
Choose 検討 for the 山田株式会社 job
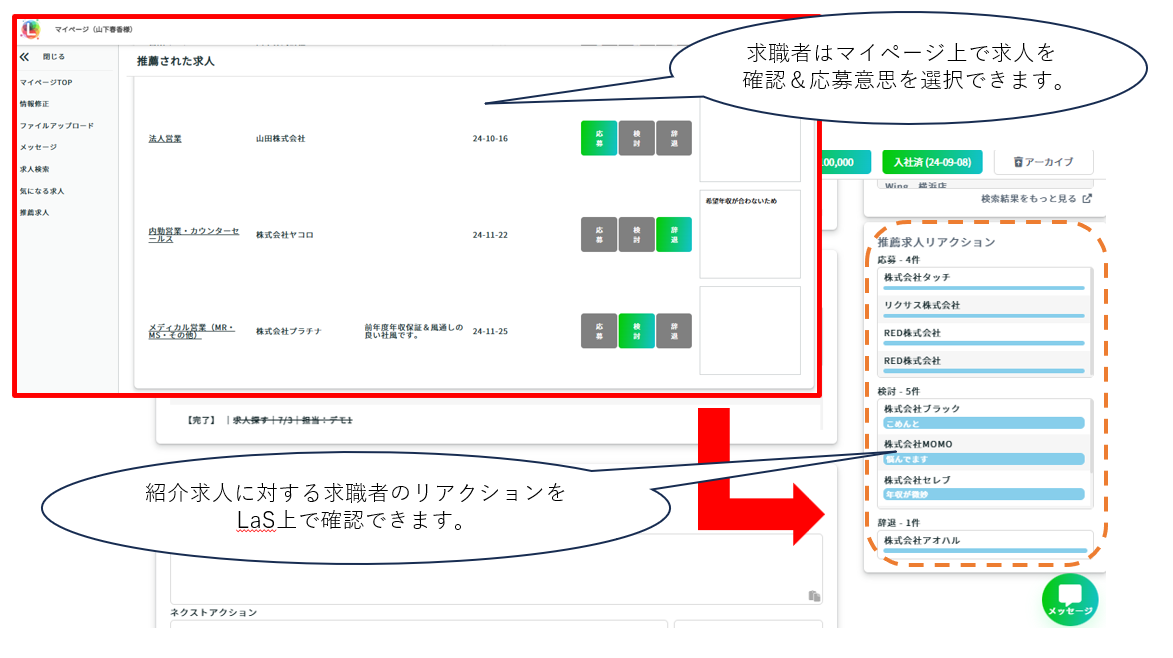636,138
